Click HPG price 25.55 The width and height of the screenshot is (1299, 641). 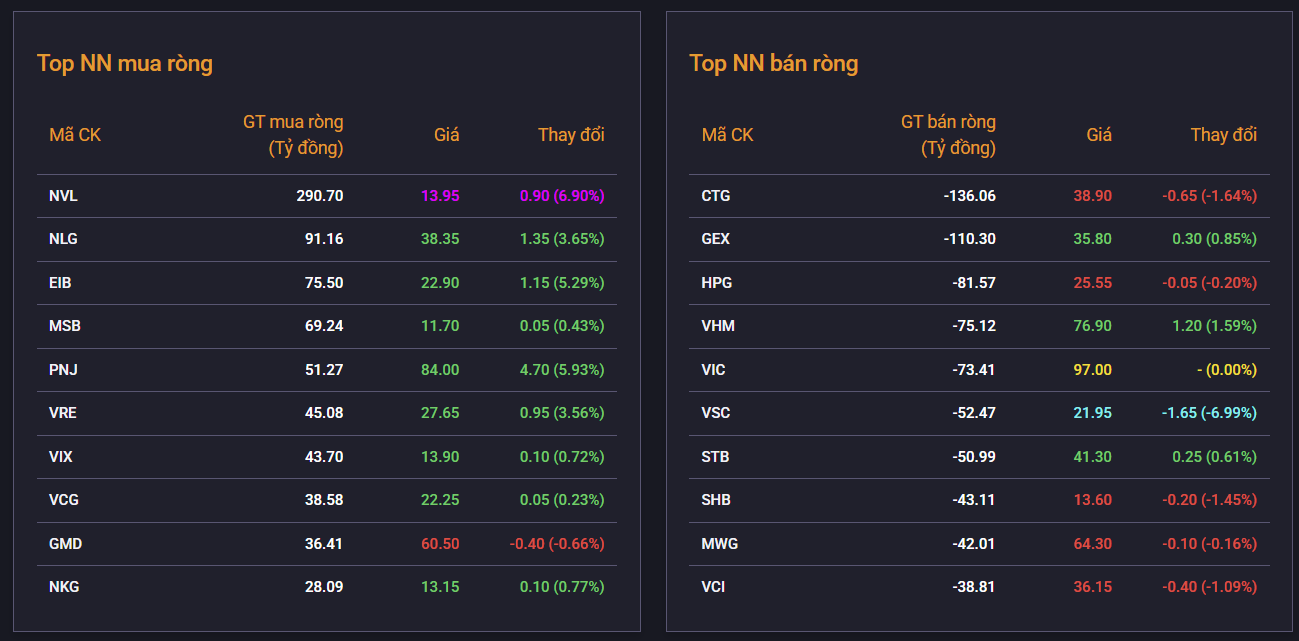pos(1093,283)
